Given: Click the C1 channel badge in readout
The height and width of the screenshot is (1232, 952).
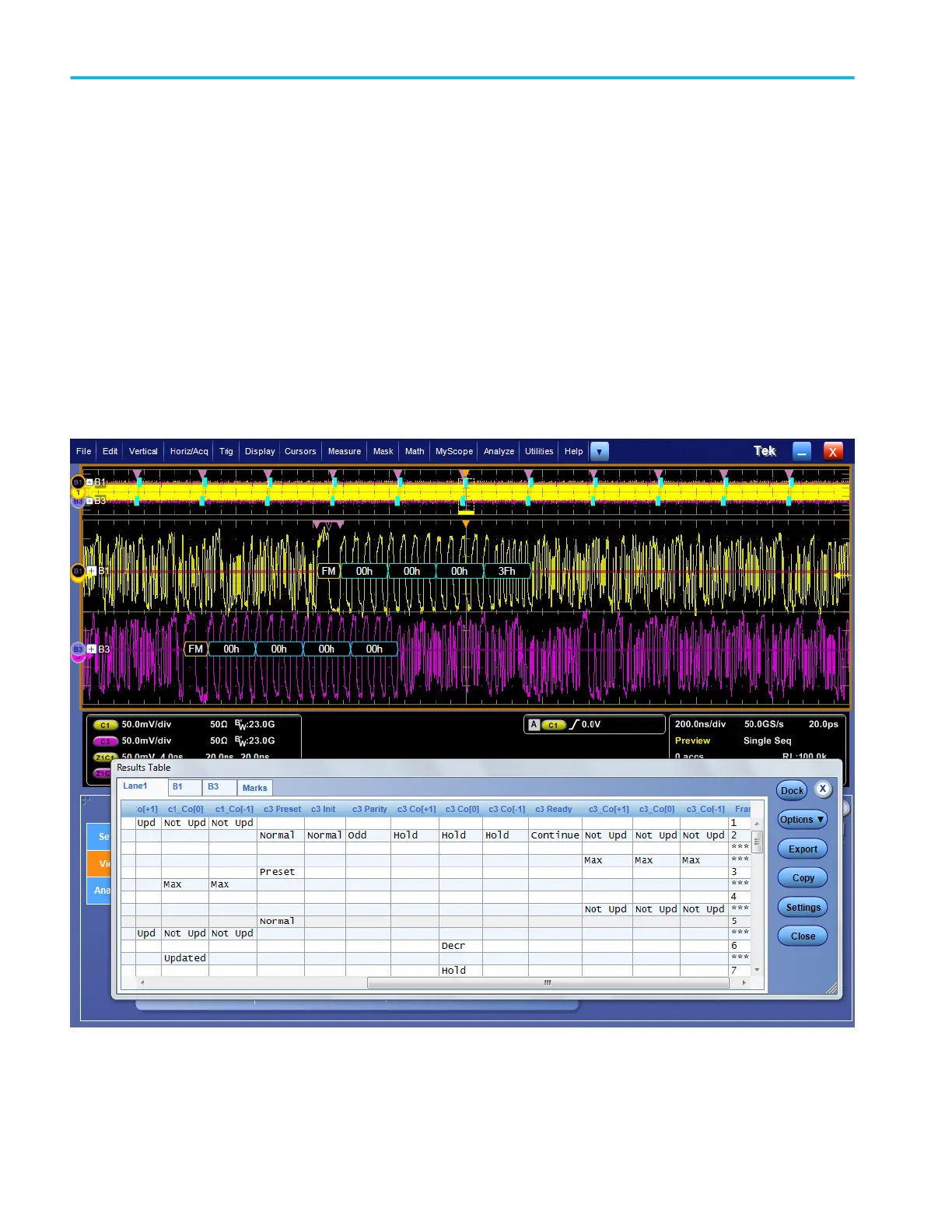Looking at the screenshot, I should [x=105, y=725].
